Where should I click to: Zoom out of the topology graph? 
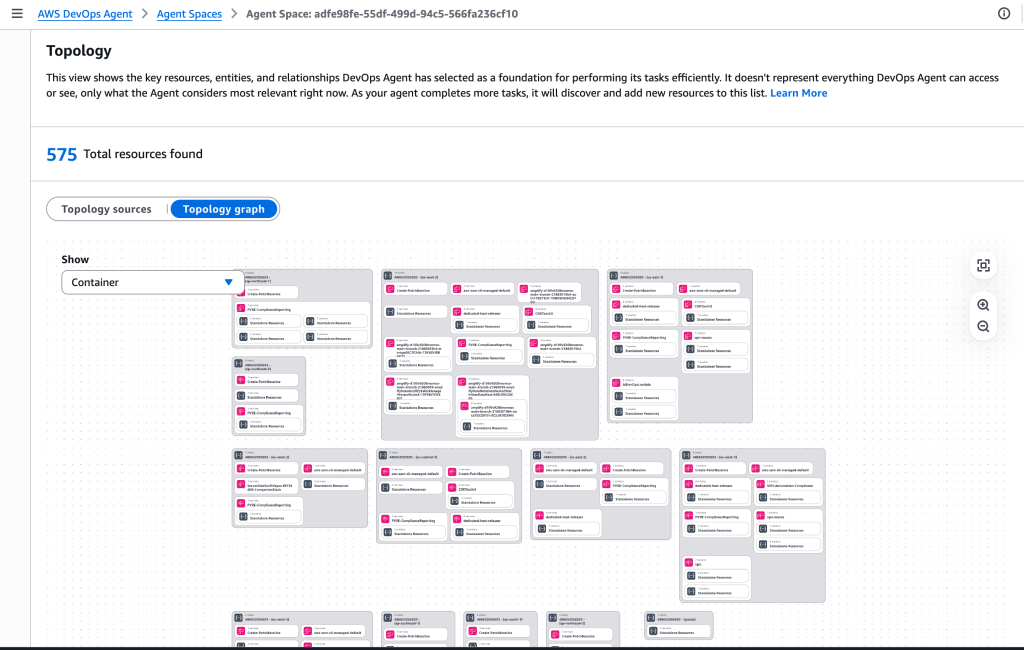[983, 325]
